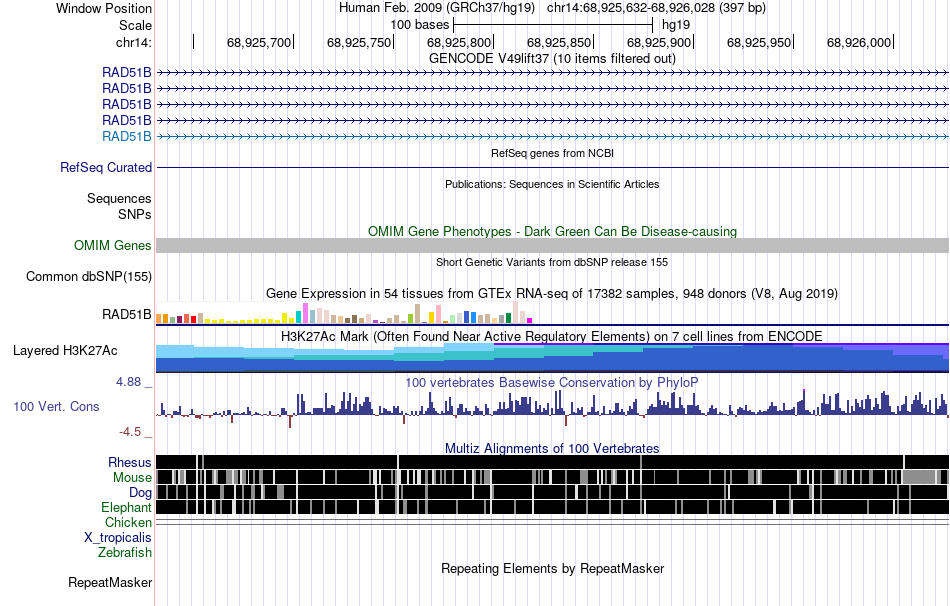The height and width of the screenshot is (606, 950).
Task: Click the Elephant alignment label
Action: pyautogui.click(x=127, y=508)
